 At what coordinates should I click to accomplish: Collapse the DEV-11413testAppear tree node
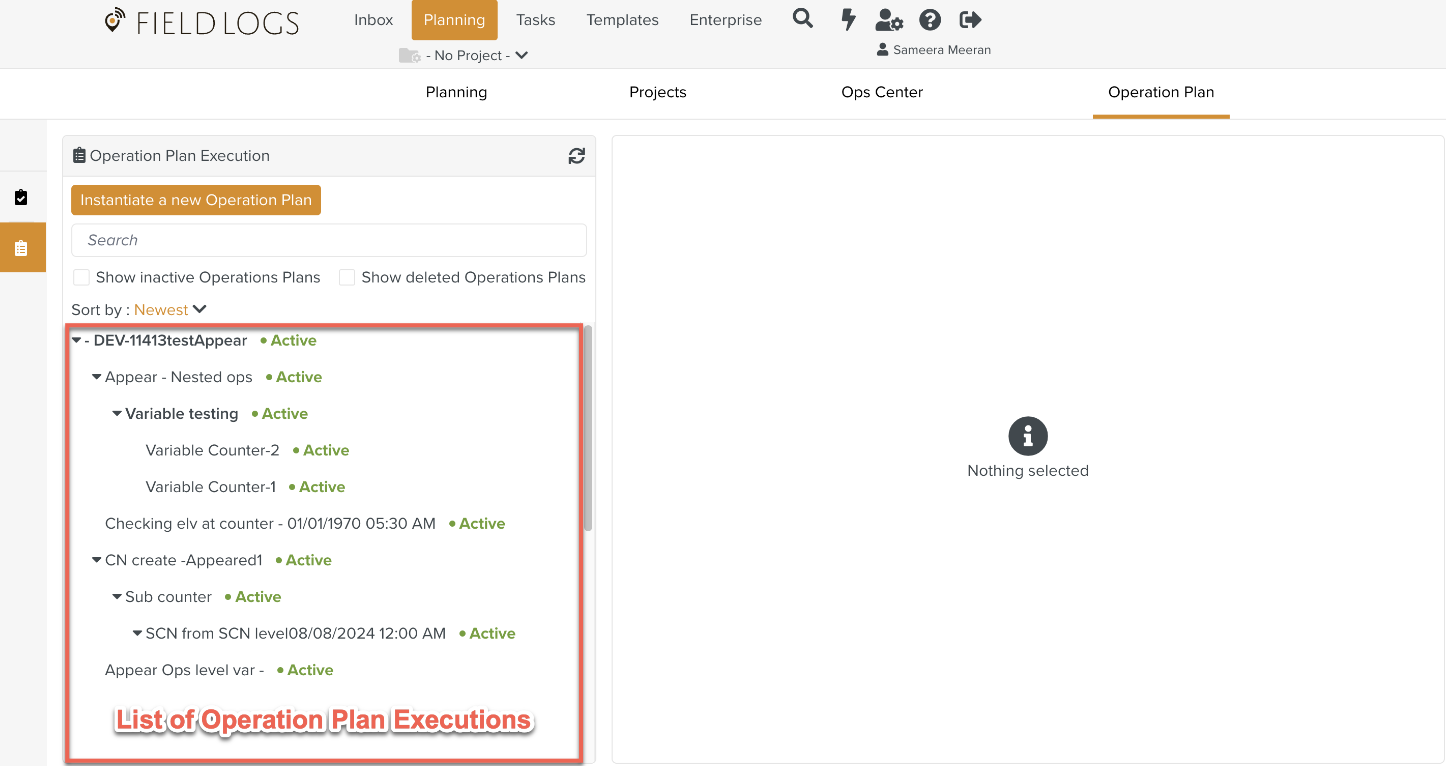coord(77,341)
